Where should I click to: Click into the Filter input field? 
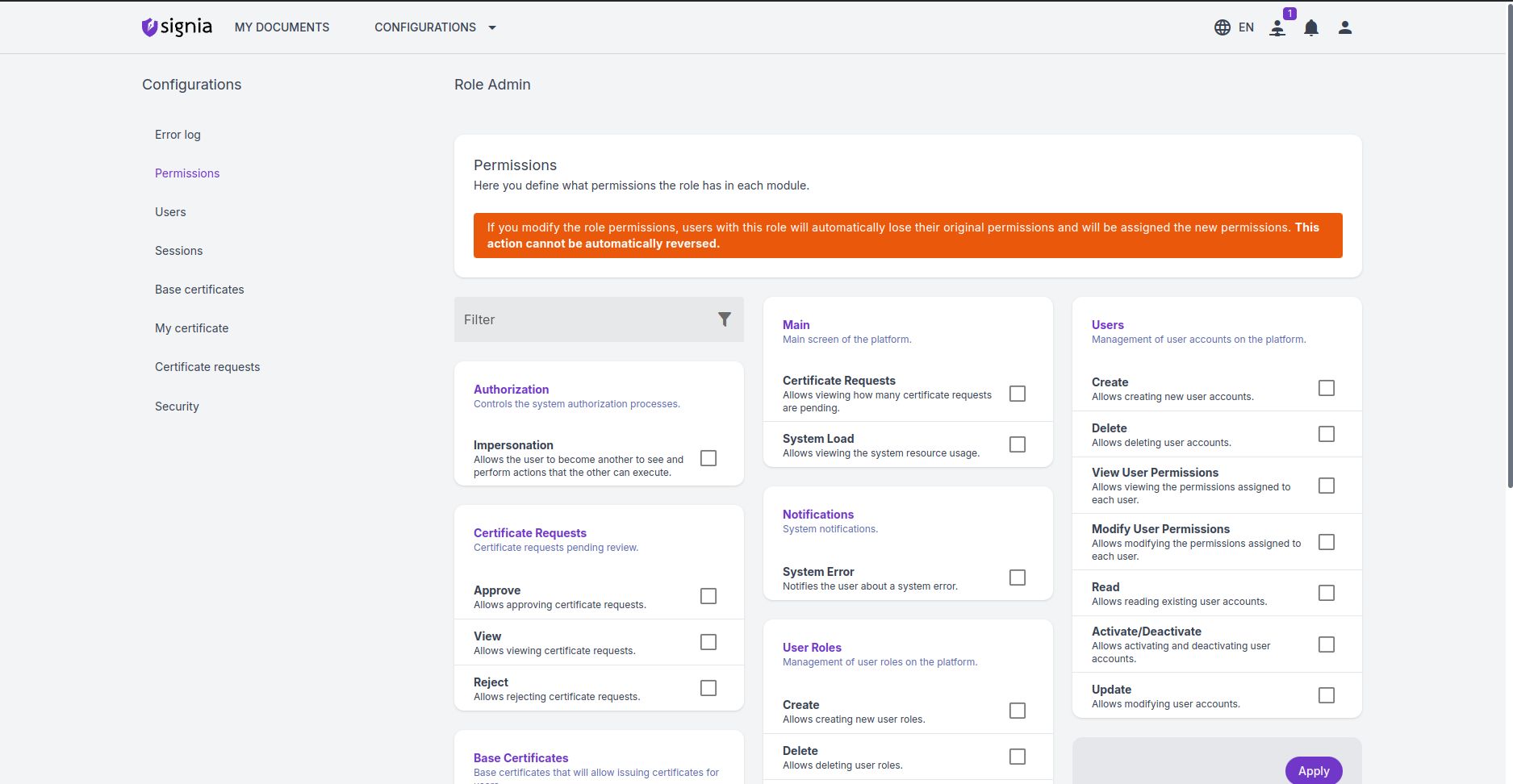(585, 319)
